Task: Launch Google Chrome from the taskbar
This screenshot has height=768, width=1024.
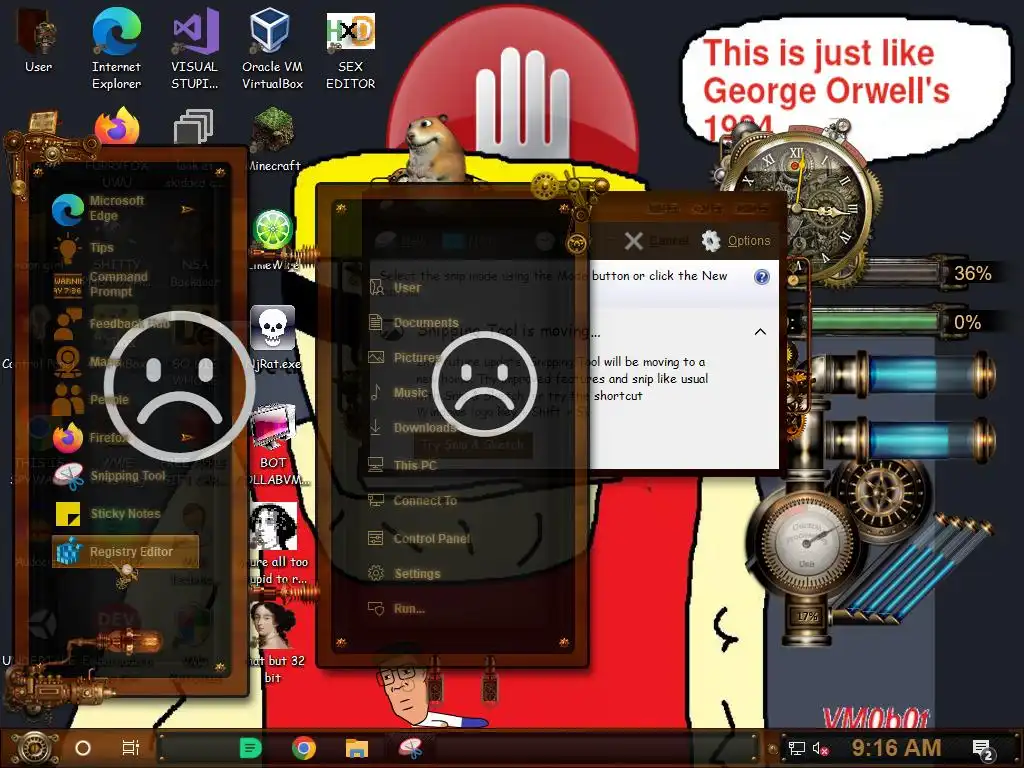Action: 304,748
